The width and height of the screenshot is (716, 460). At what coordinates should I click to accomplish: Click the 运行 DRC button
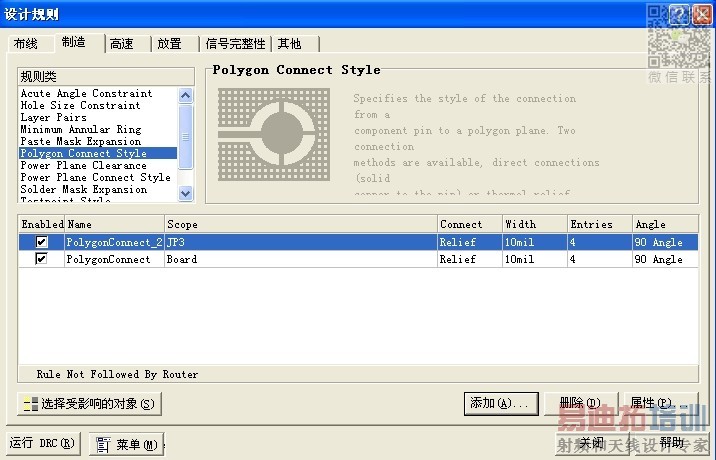[x=43, y=444]
